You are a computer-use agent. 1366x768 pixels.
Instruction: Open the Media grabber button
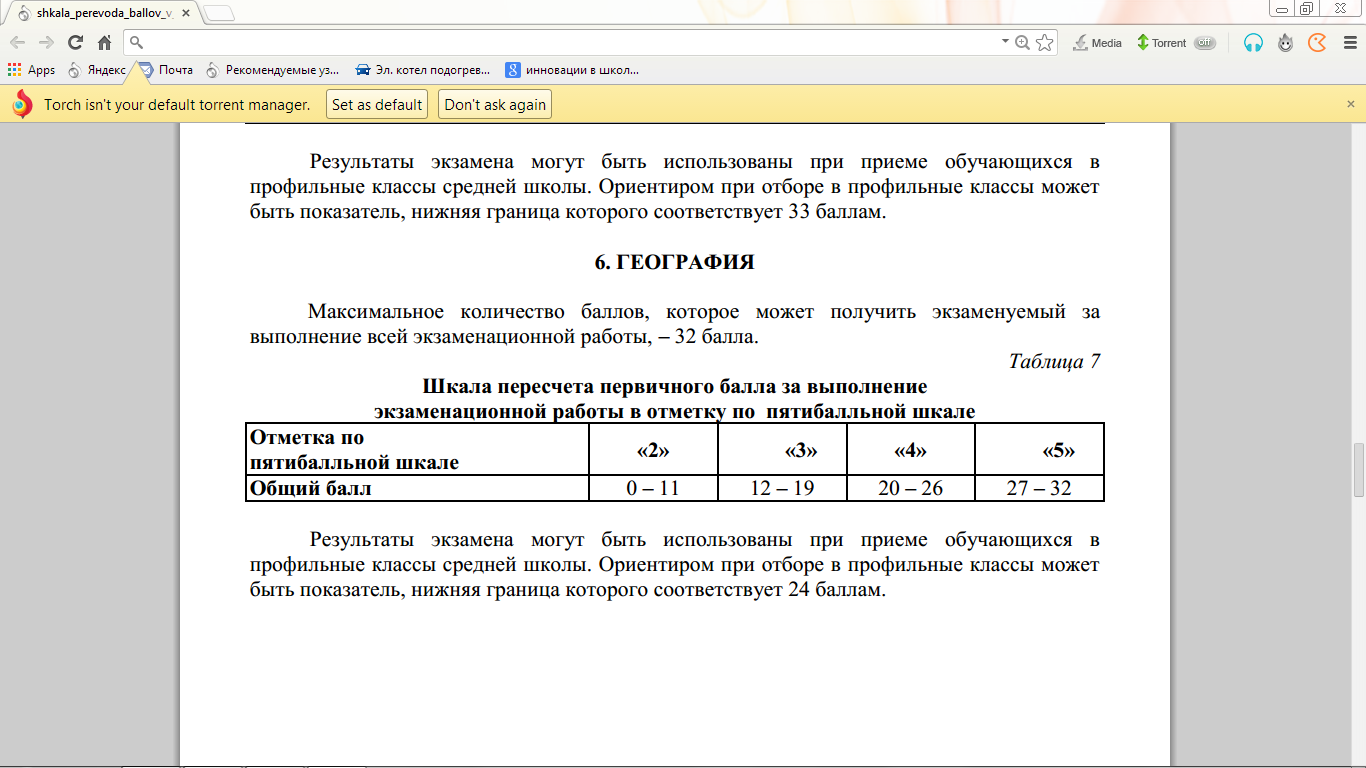1097,43
